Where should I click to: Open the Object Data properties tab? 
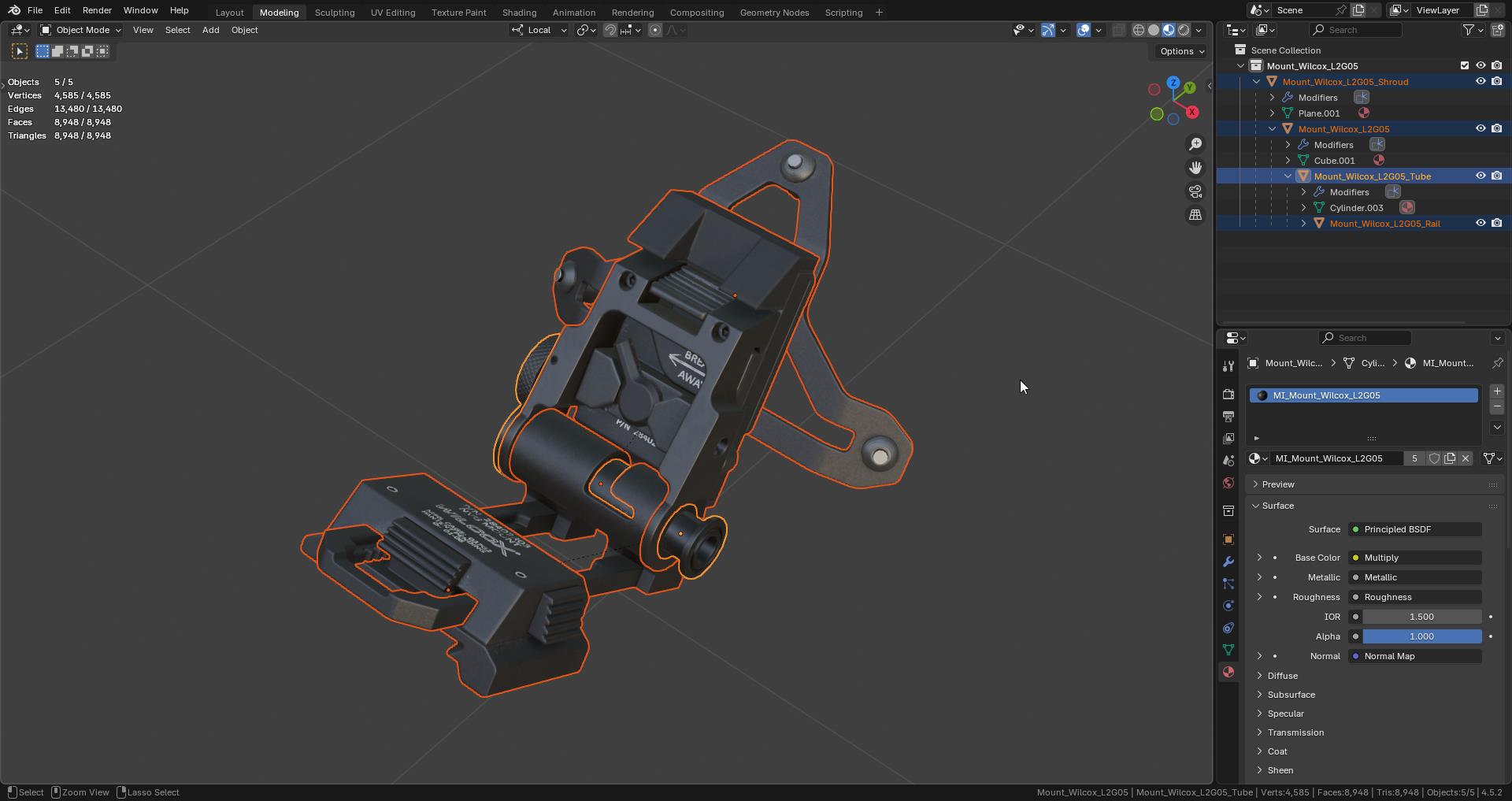[1228, 650]
